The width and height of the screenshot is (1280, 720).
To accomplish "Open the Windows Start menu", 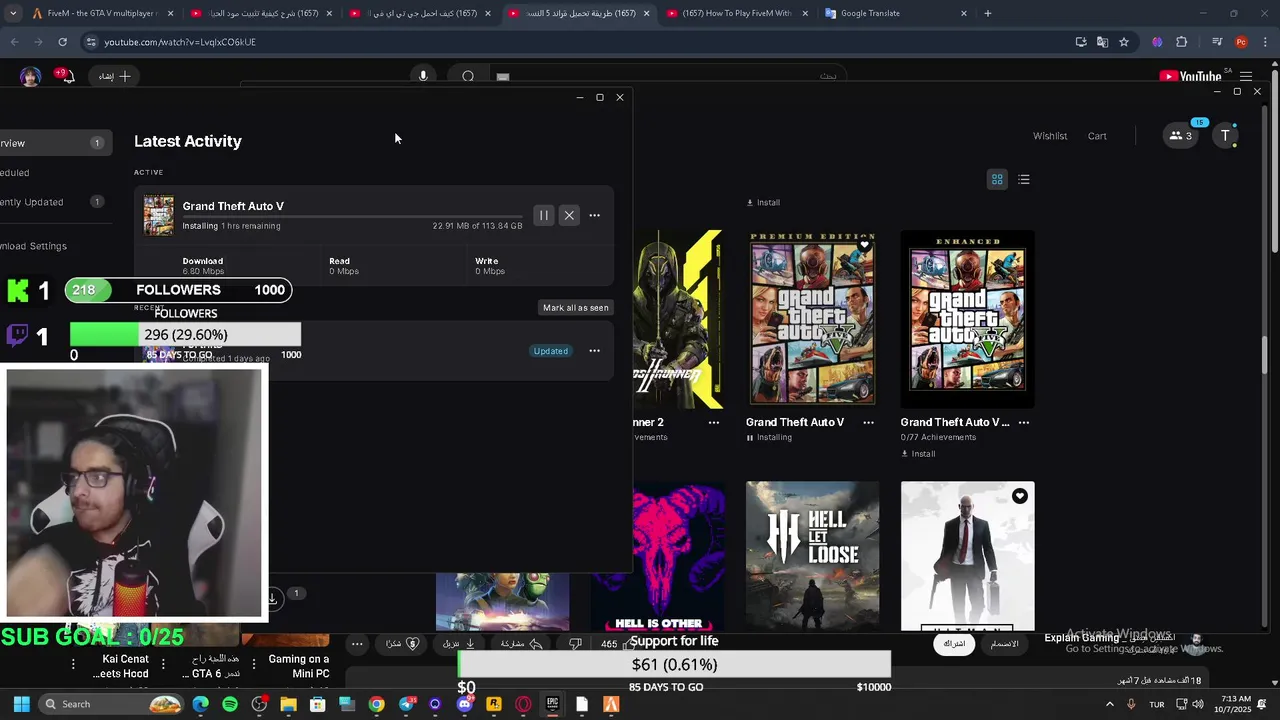I will (x=21, y=704).
